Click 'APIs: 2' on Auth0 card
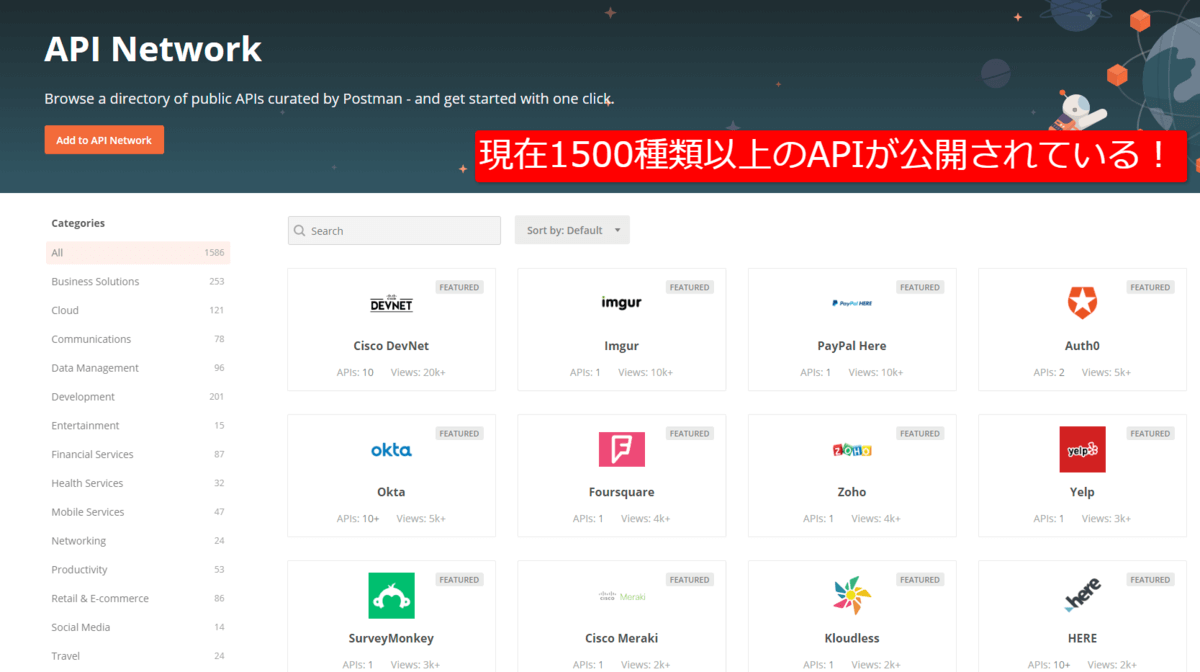The height and width of the screenshot is (672, 1200). pos(1049,372)
